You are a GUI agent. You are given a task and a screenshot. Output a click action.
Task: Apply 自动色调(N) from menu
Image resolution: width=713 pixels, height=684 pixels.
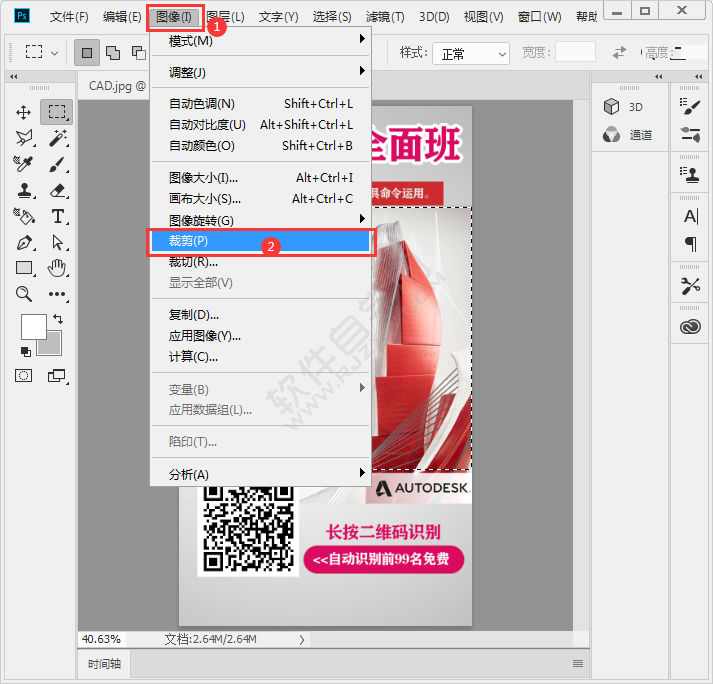point(261,104)
